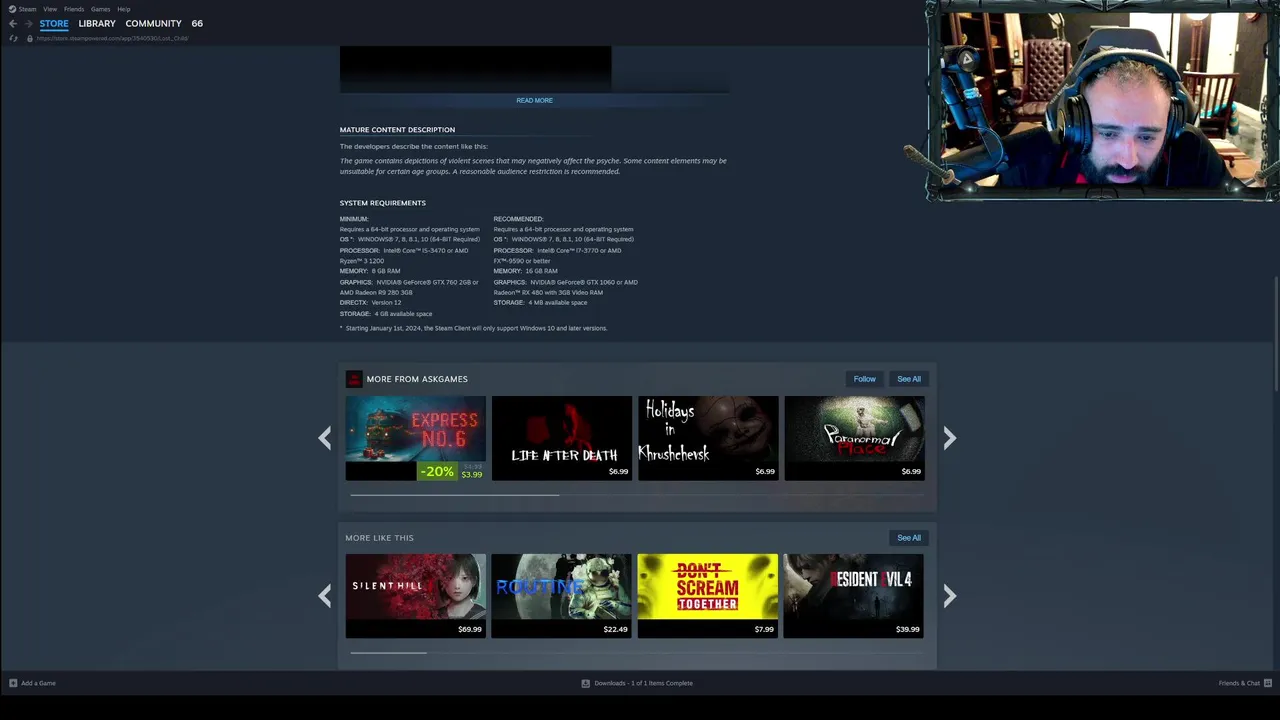This screenshot has height=720, width=1280.
Task: Click the page vertical scrollbar
Action: [x=1276, y=335]
